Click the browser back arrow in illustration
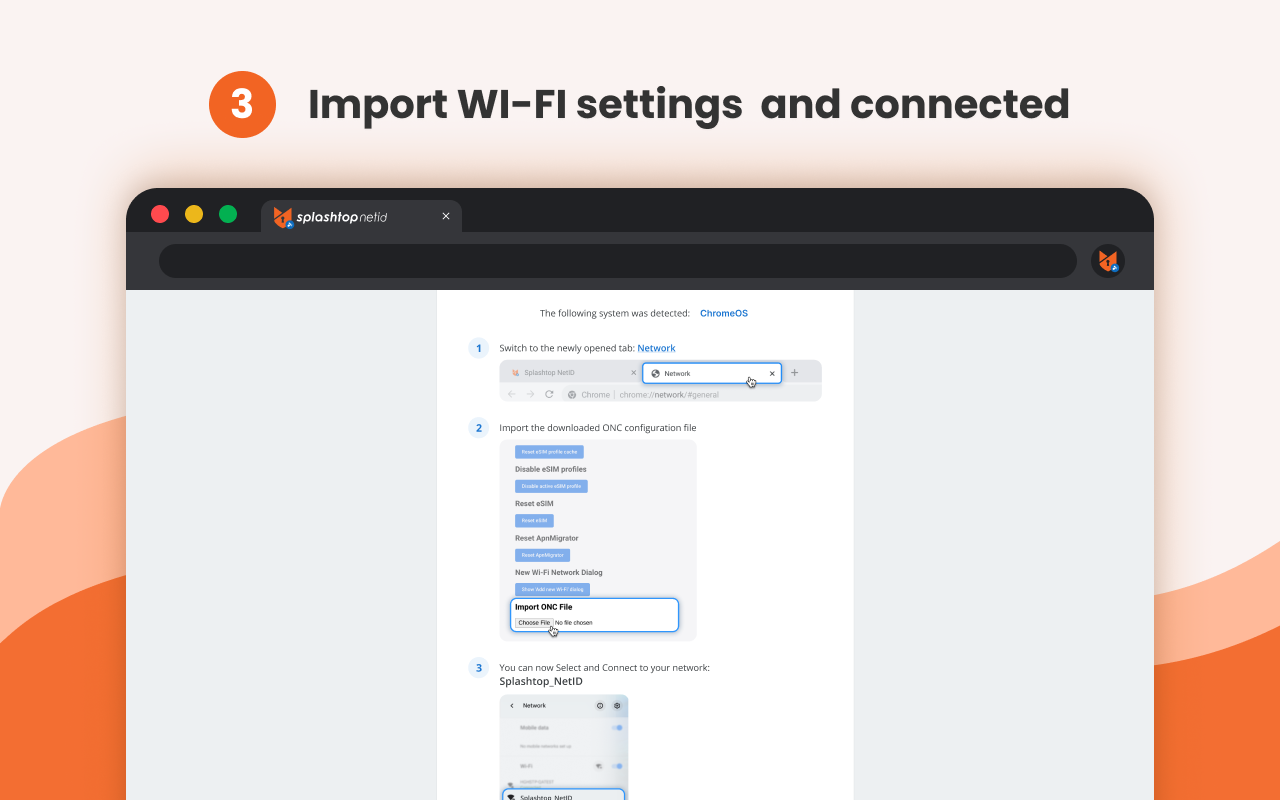1280x800 pixels. click(x=513, y=394)
